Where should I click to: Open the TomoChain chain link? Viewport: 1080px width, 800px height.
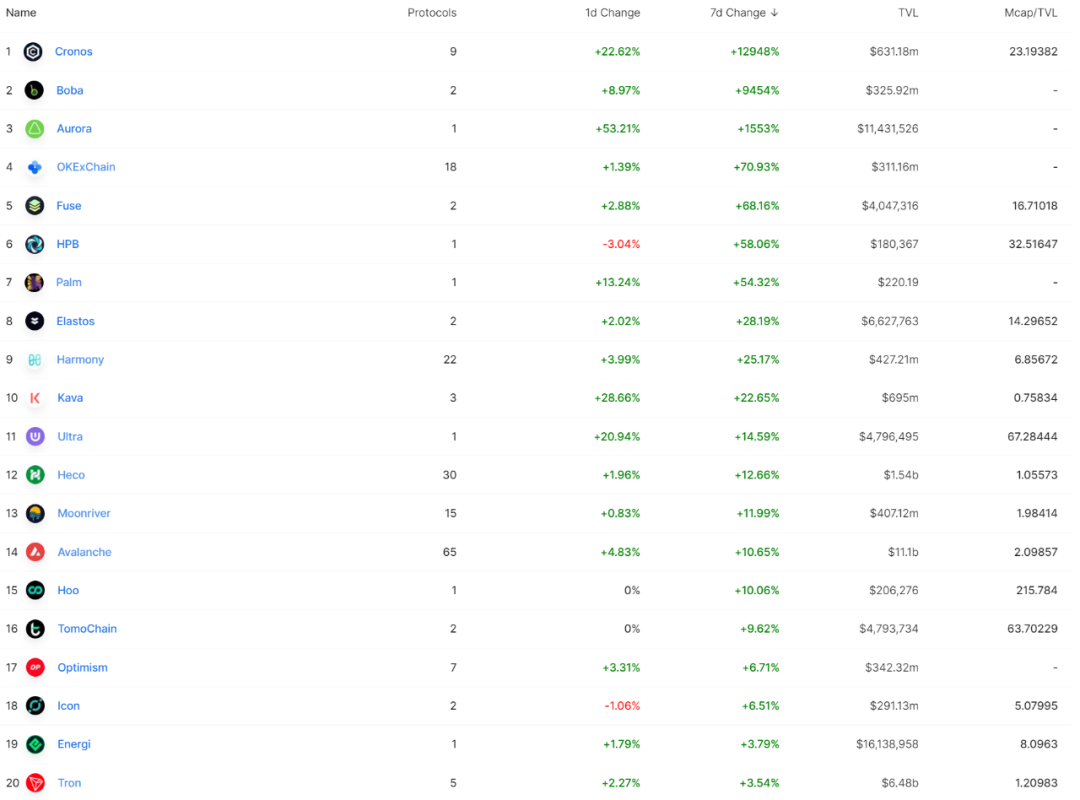tap(87, 628)
